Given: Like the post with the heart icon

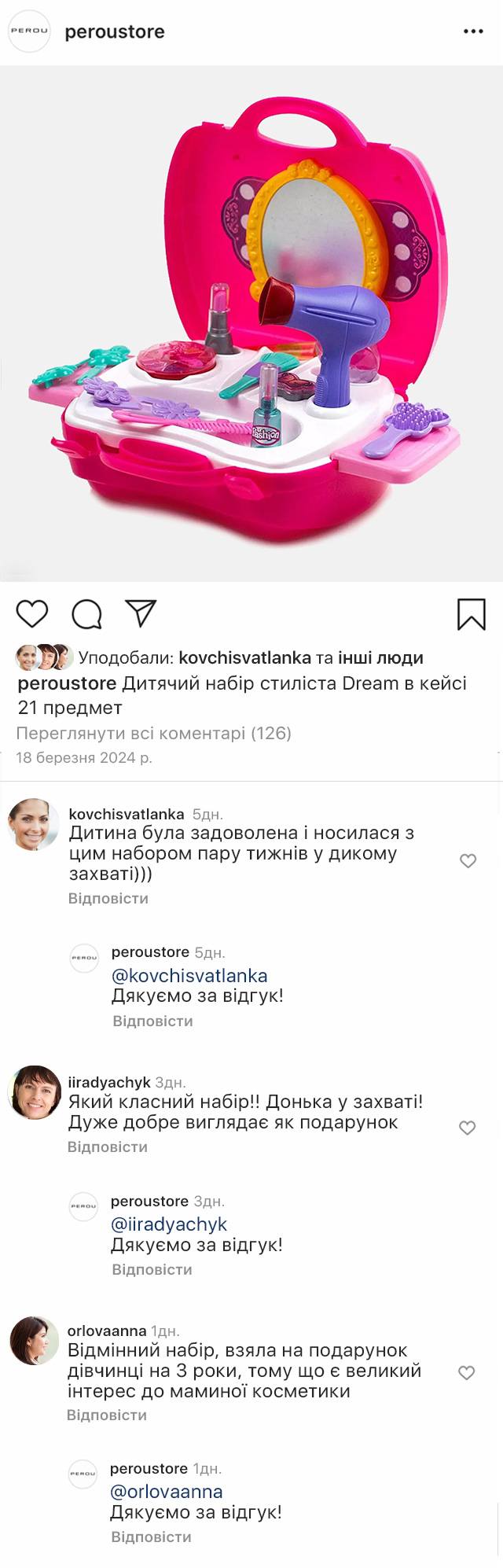Looking at the screenshot, I should pos(32,613).
